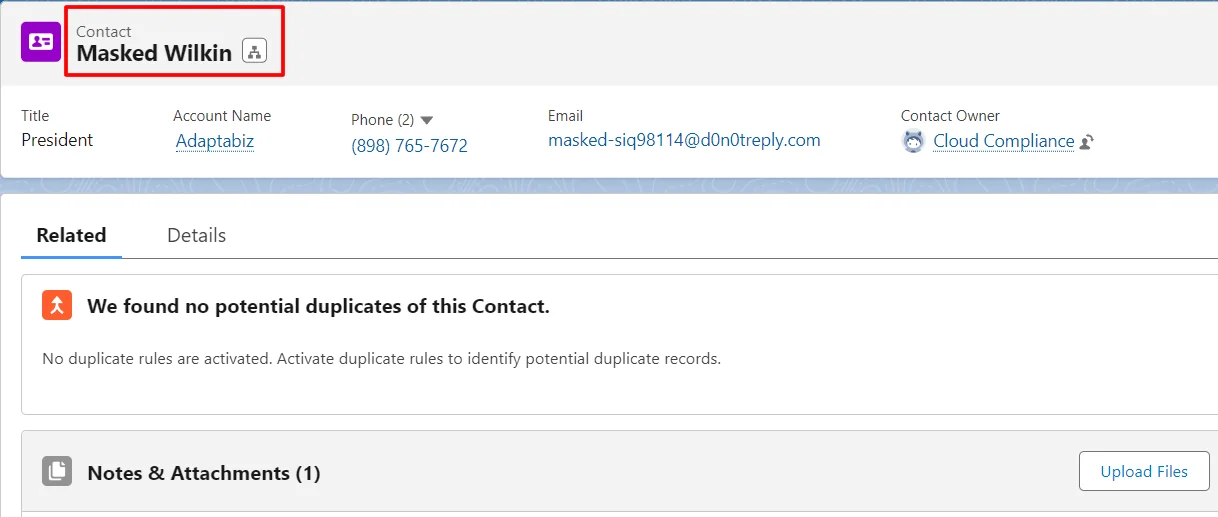This screenshot has width=1218, height=517.
Task: Click the Masked Wilkin contact name
Action: (x=154, y=53)
